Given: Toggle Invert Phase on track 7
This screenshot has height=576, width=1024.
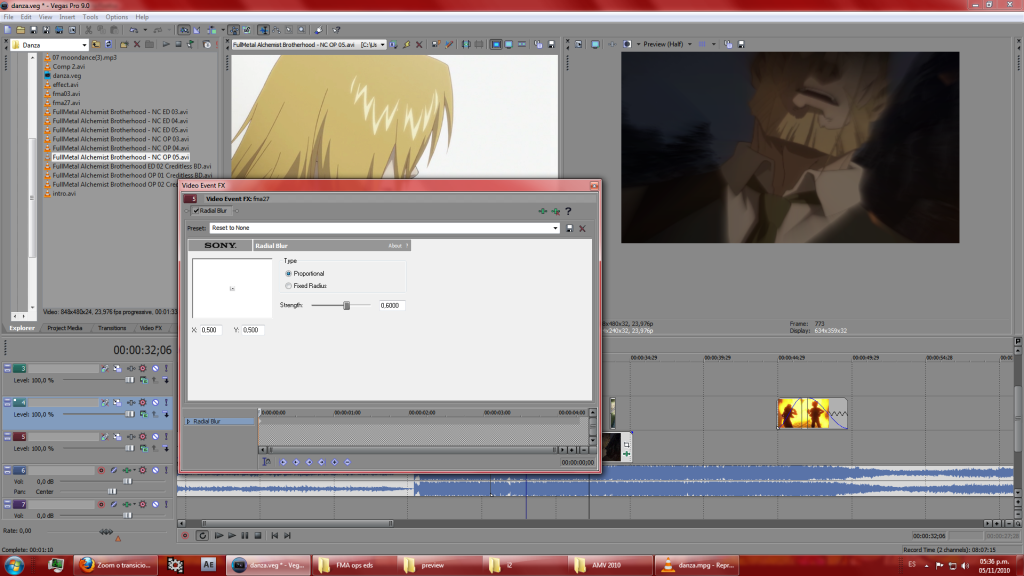Looking at the screenshot, I should tap(114, 504).
